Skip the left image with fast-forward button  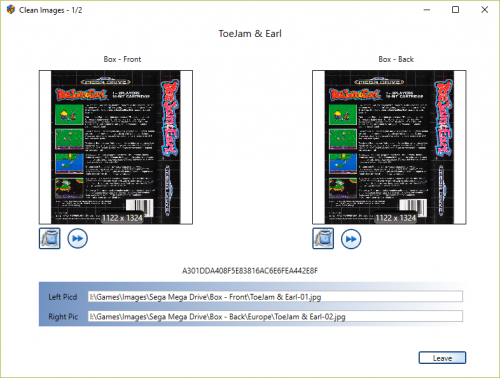(x=78, y=238)
